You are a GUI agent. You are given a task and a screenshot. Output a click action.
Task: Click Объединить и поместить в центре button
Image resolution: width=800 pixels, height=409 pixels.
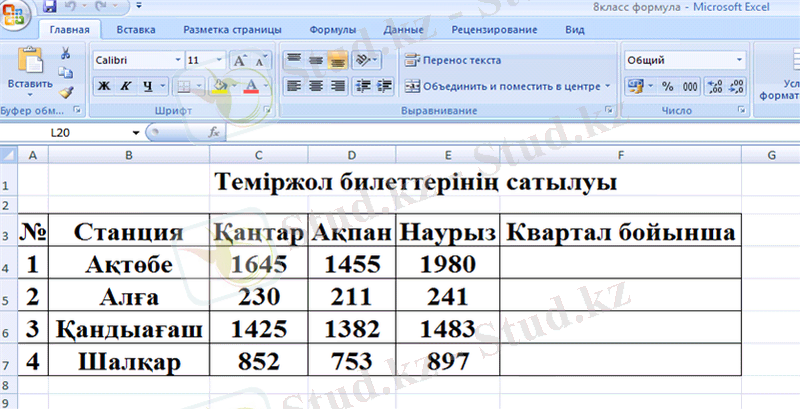[508, 87]
